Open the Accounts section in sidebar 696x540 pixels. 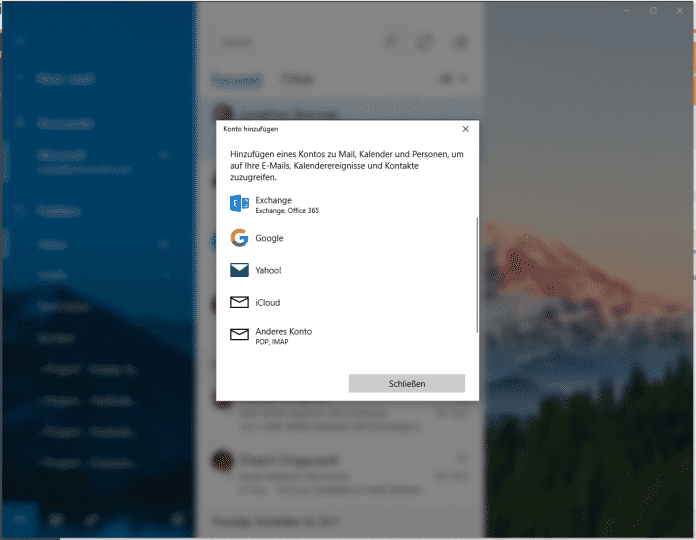coord(66,124)
